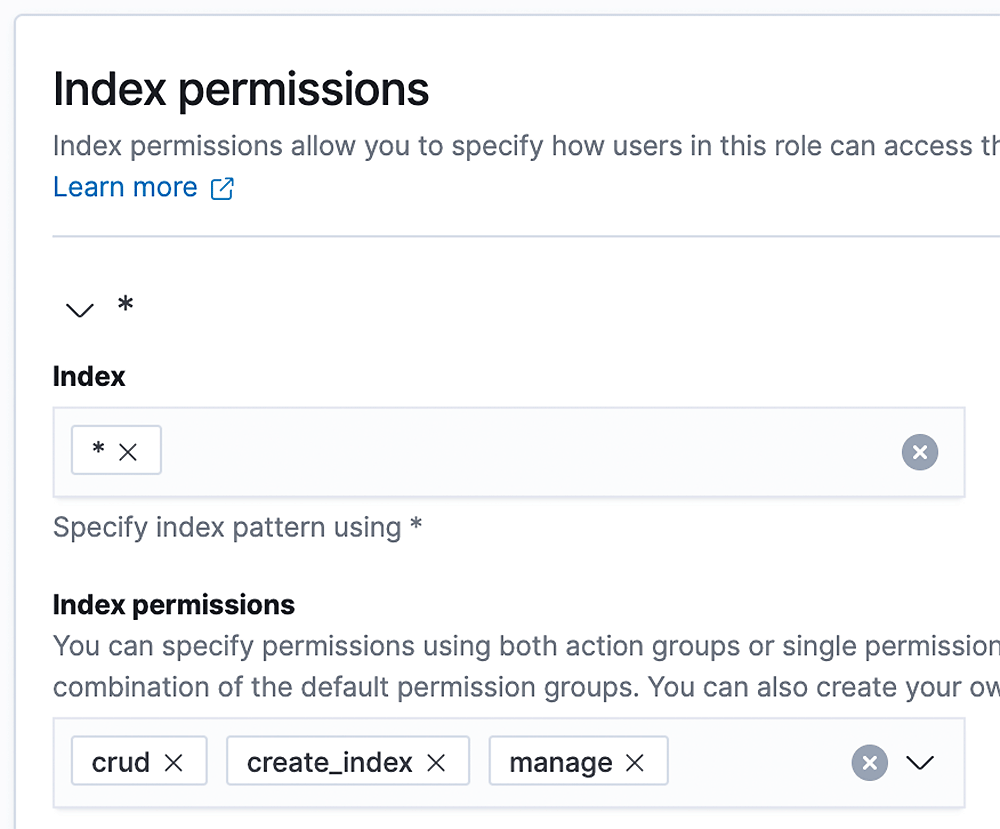Select the create_index chip label
Viewport: 1000px width, 829px height.
(x=329, y=763)
